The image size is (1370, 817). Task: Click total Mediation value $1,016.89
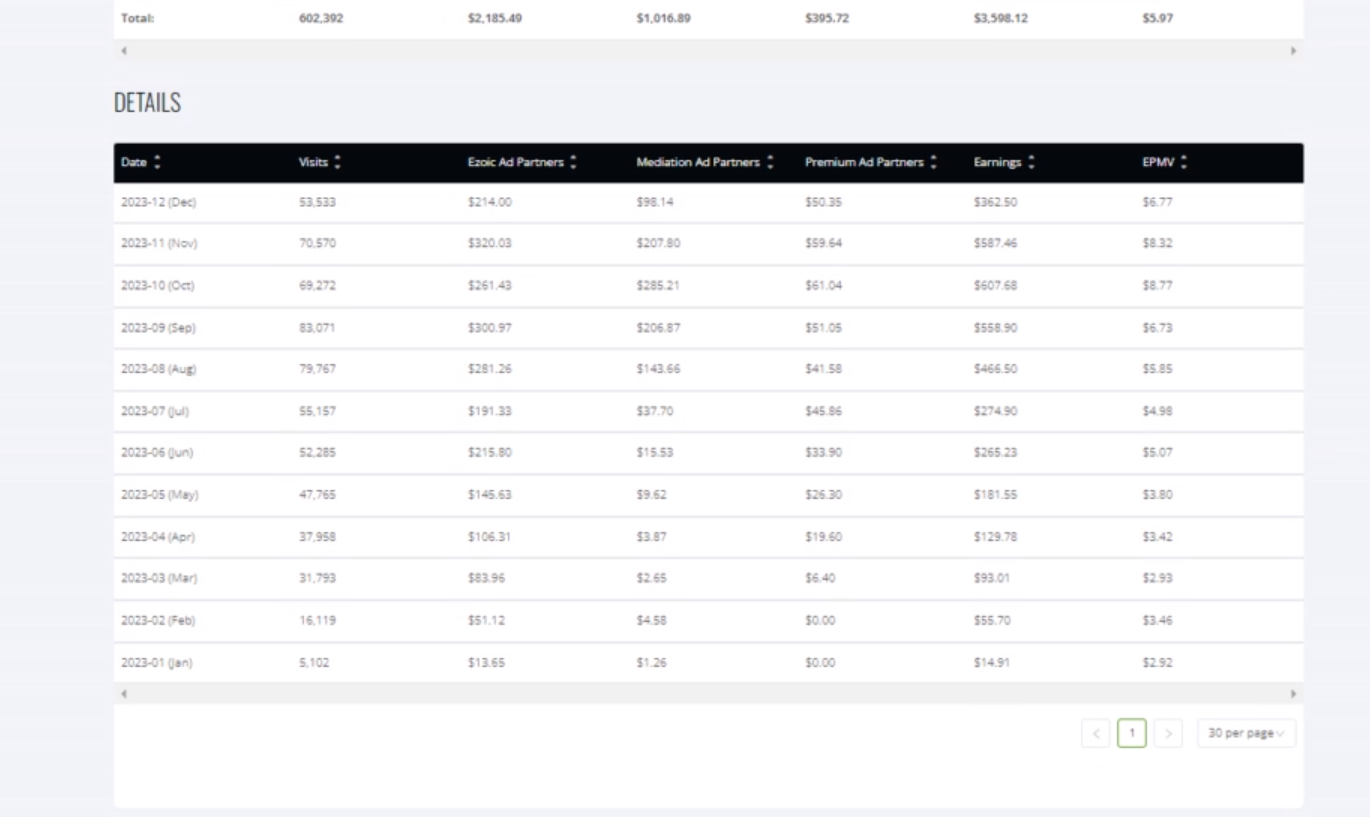[665, 18]
